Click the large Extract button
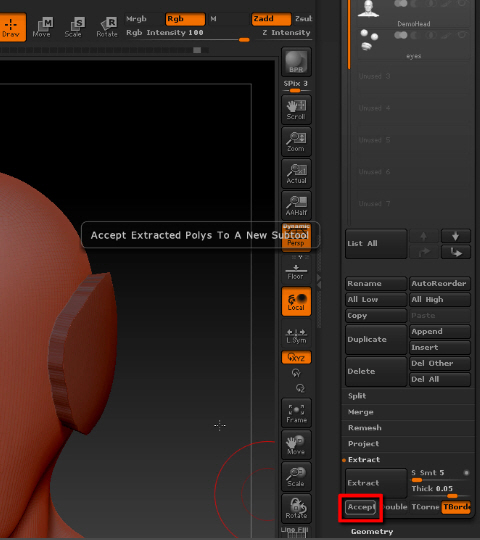 376,483
